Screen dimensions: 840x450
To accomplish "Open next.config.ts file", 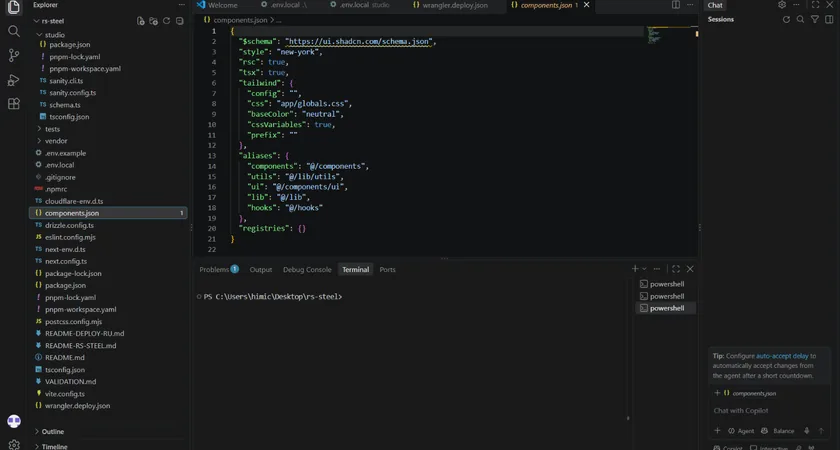I will (65, 261).
